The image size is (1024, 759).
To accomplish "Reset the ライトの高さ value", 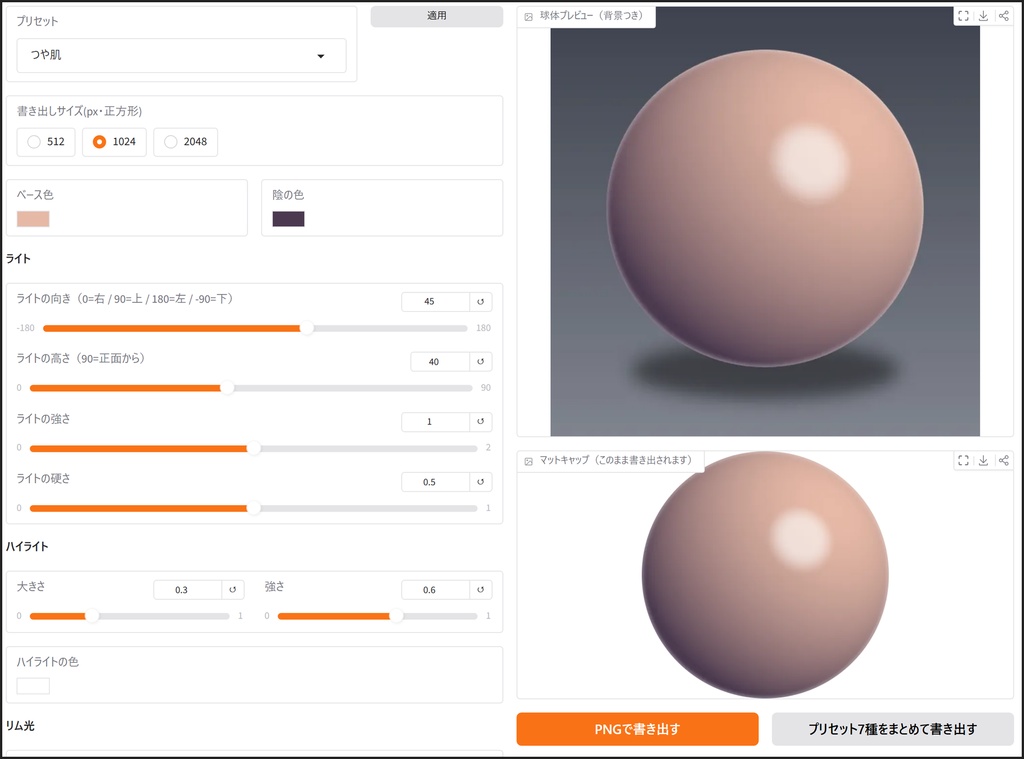I will 481,362.
